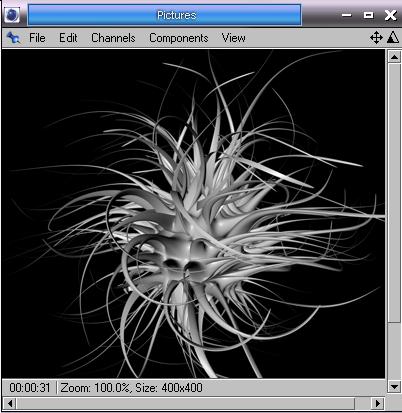Open the View menu
The width and height of the screenshot is (402, 413).
tap(233, 38)
